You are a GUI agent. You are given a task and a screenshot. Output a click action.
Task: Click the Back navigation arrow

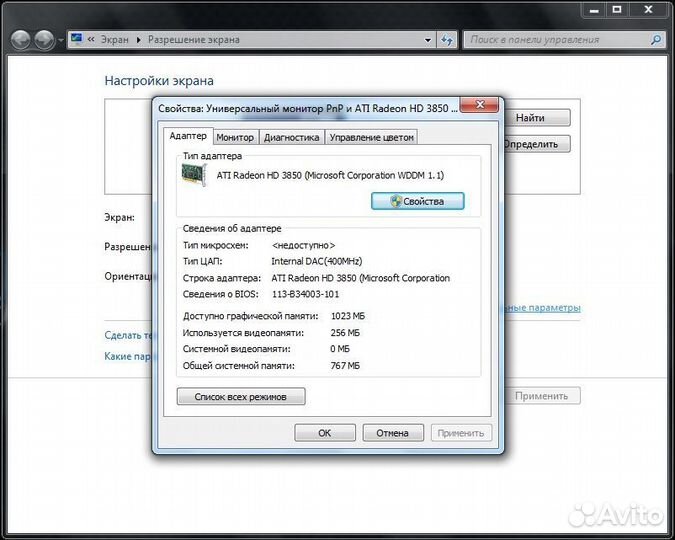(20, 40)
